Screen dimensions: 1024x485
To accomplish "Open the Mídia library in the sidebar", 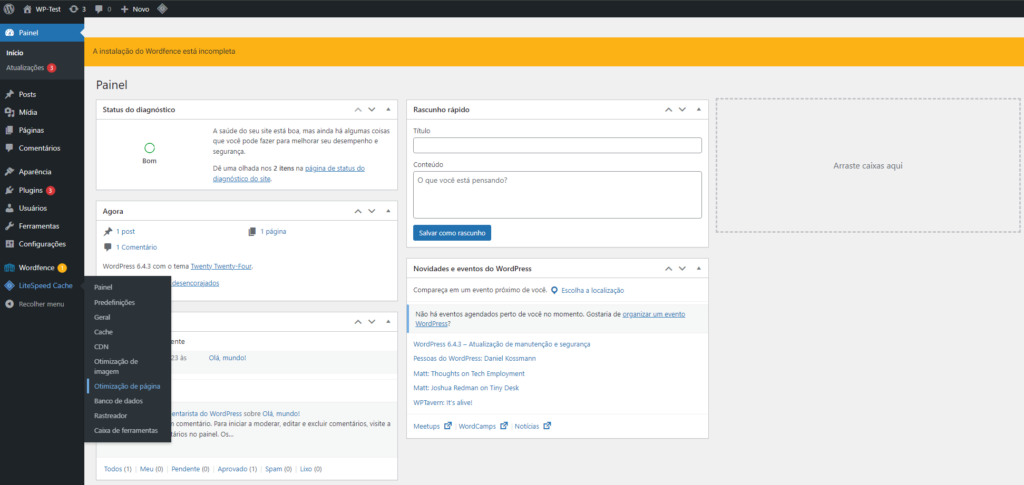I will pos(28,112).
